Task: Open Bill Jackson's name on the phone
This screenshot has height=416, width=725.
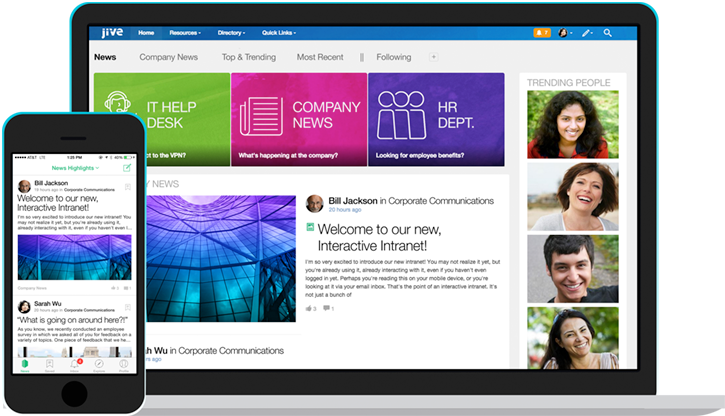Action: tap(51, 183)
